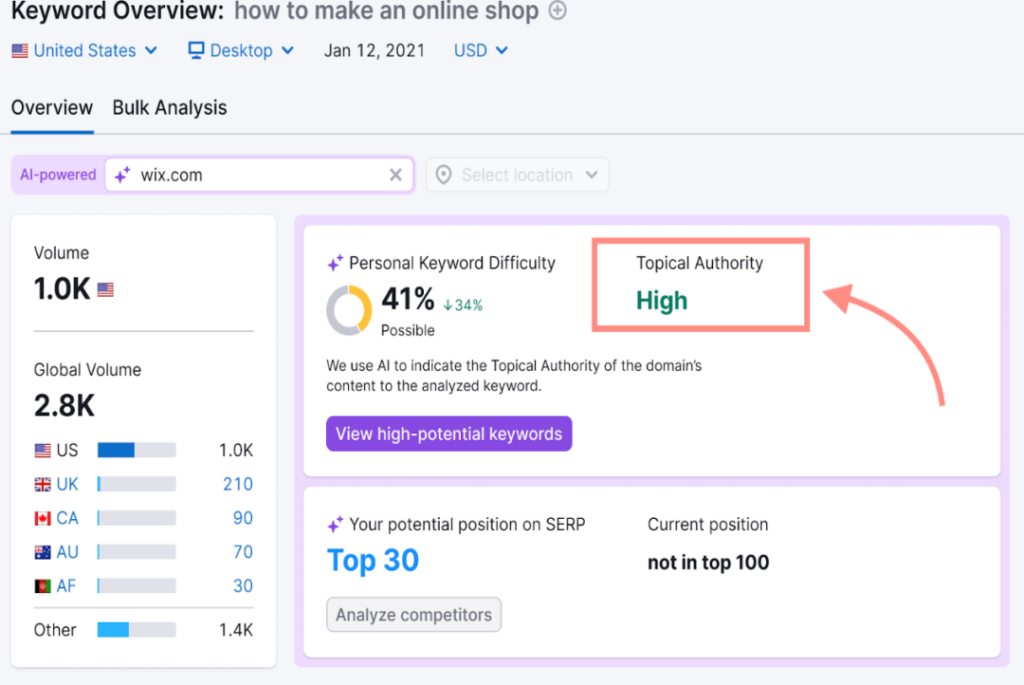
Task: Open the United States country dropdown
Action: pos(85,50)
